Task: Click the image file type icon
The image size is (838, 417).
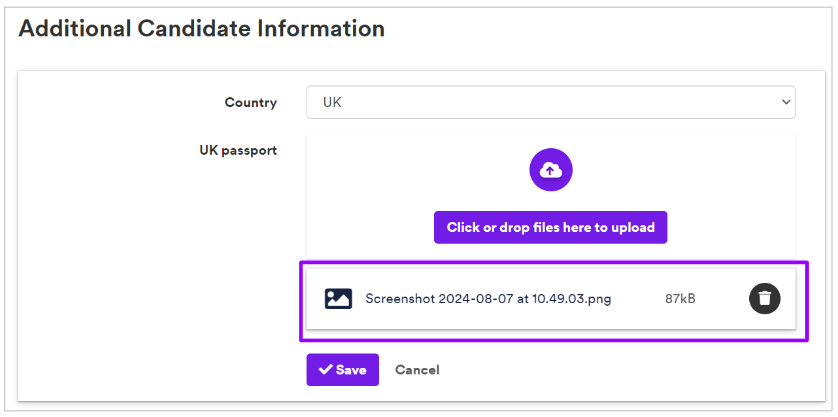Action: coord(338,298)
